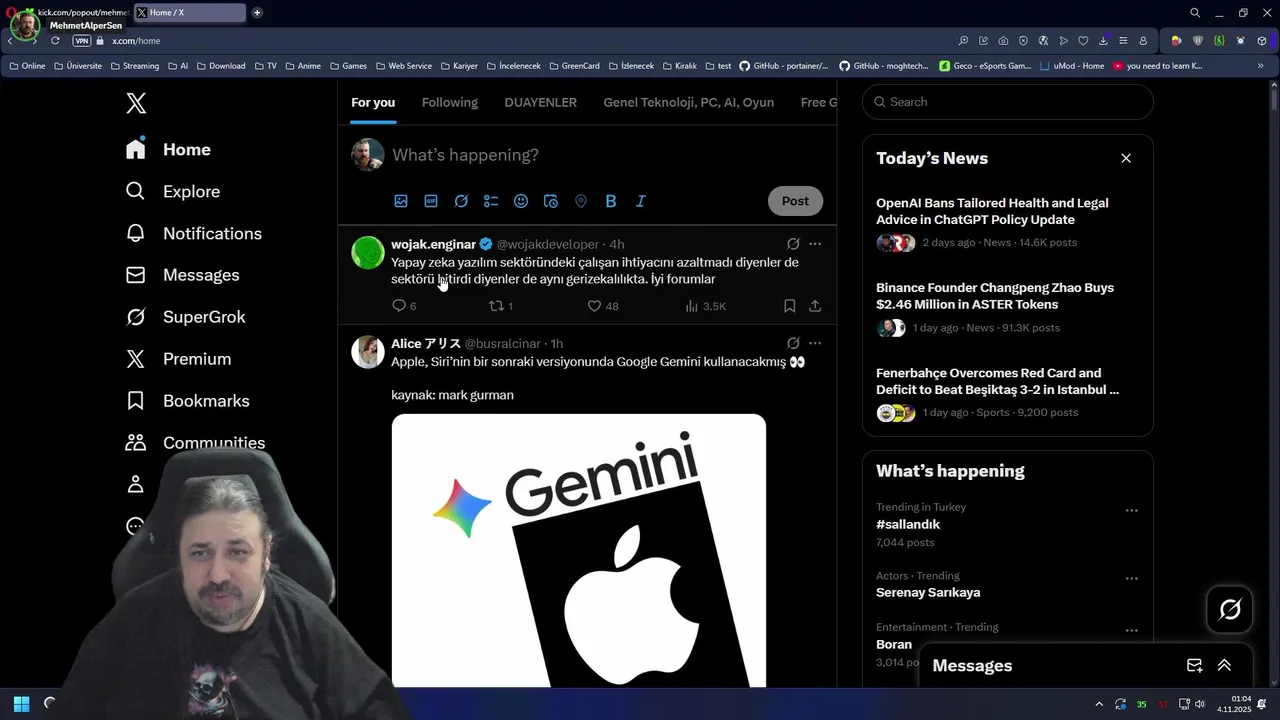Open wojak.enginar's green avatar
Viewport: 1280px width, 720px height.
(368, 252)
